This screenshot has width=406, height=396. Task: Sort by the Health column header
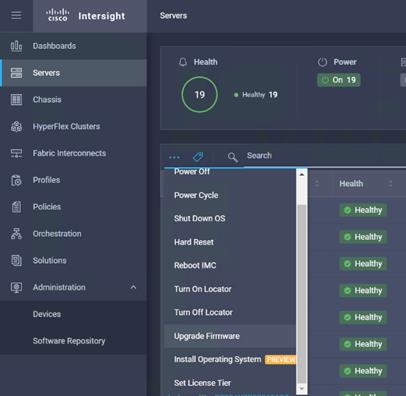click(351, 184)
